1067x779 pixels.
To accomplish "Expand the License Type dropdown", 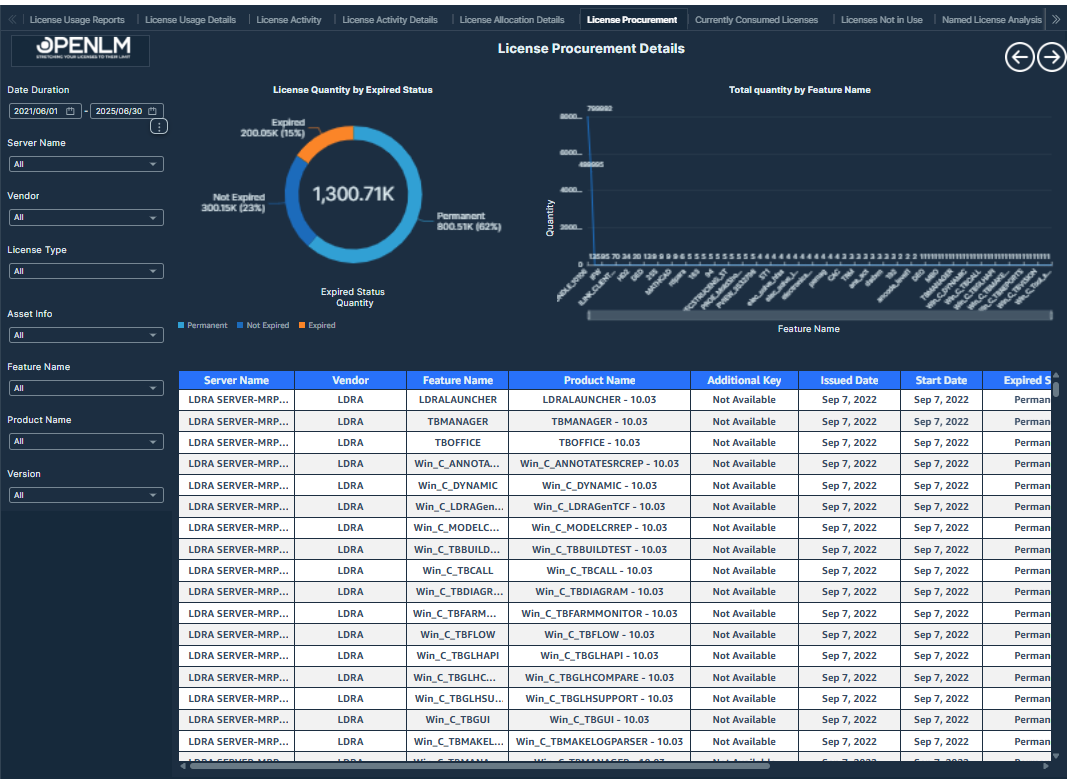I will (x=85, y=271).
